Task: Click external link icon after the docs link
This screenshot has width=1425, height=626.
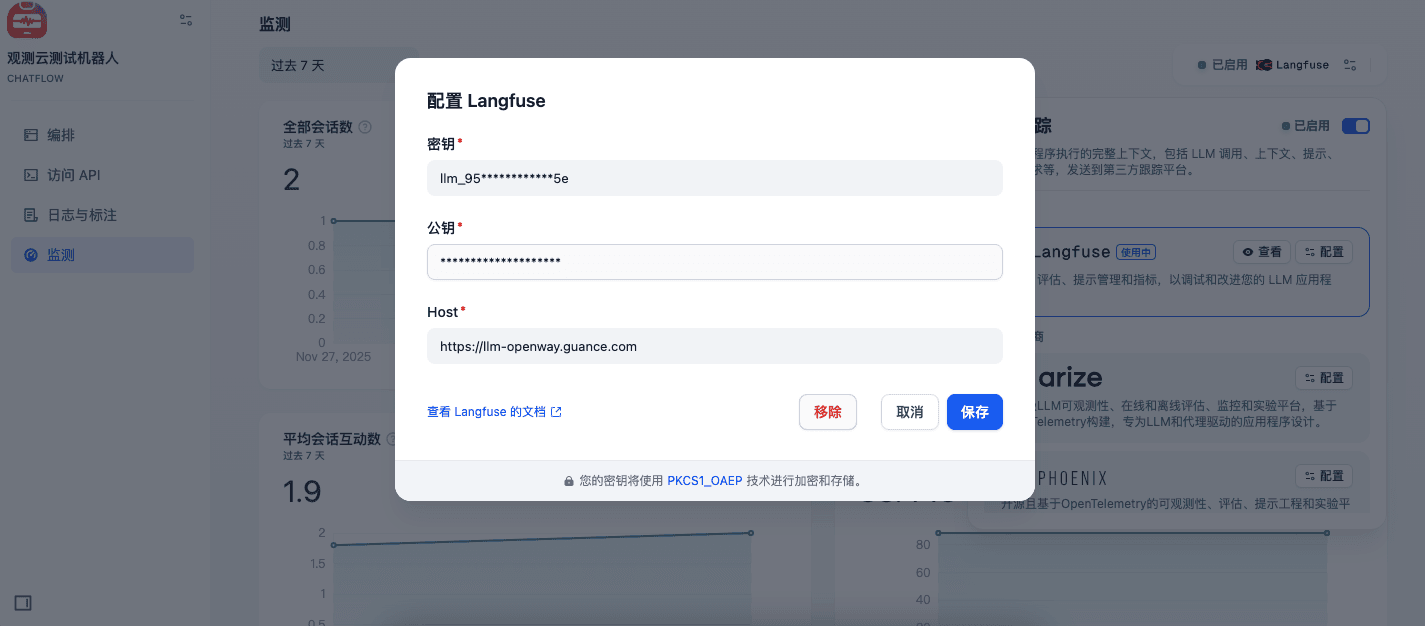Action: tap(557, 412)
